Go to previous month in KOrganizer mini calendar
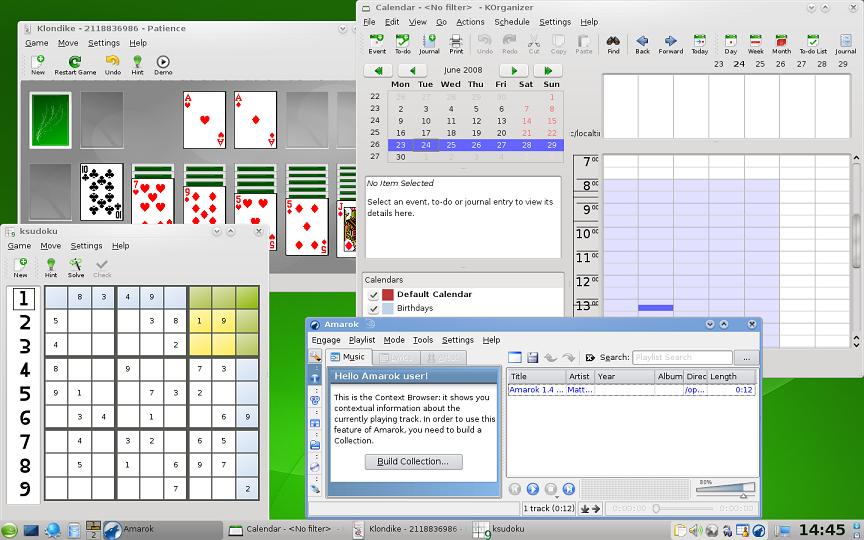The width and height of the screenshot is (864, 540). (412, 71)
